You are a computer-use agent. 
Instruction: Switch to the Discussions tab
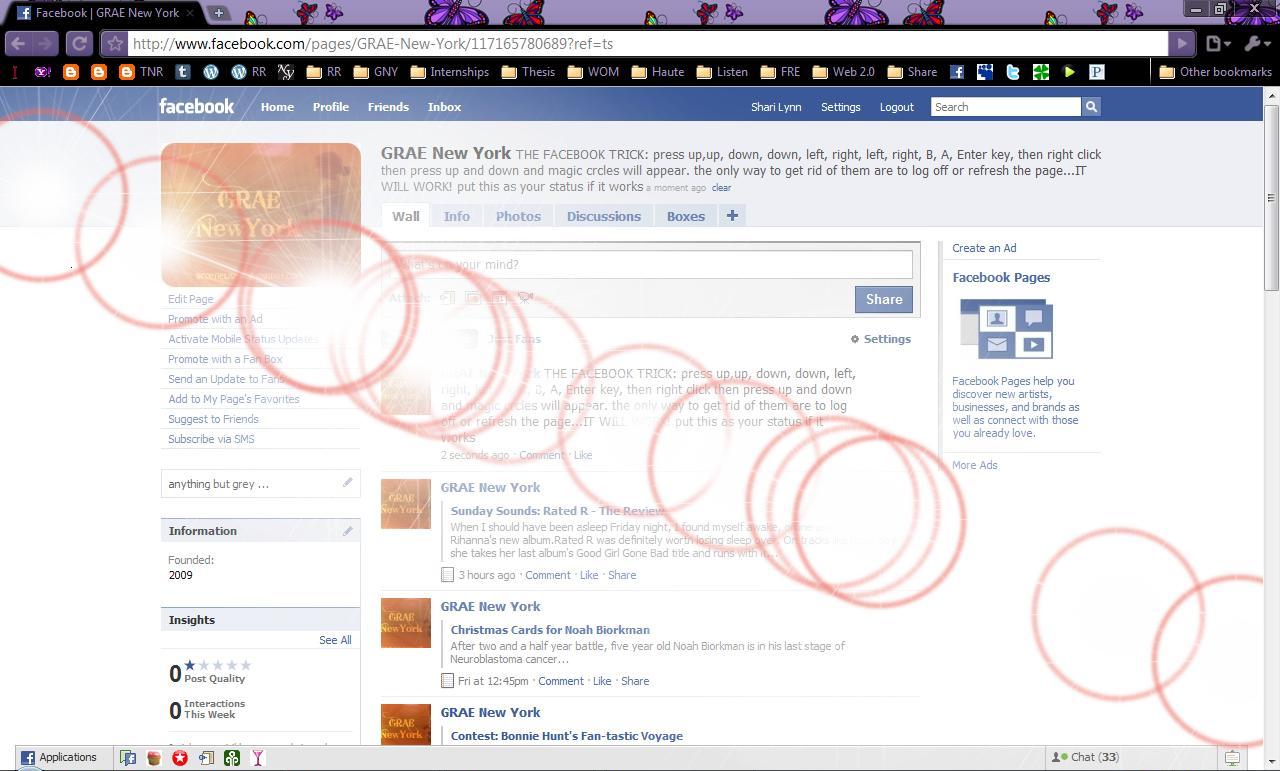pos(604,216)
